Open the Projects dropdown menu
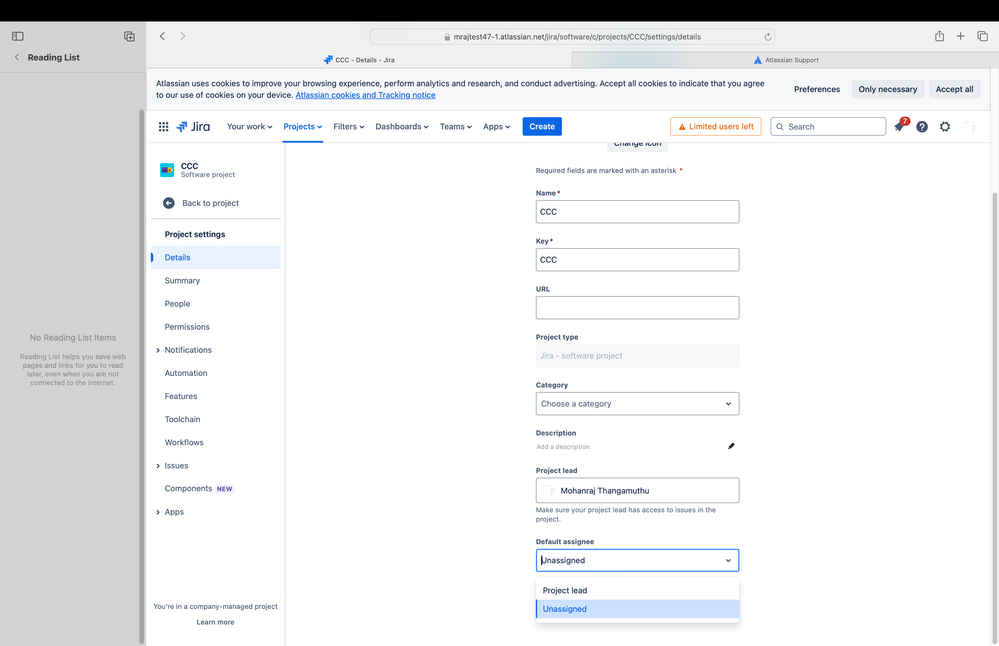 coord(303,127)
